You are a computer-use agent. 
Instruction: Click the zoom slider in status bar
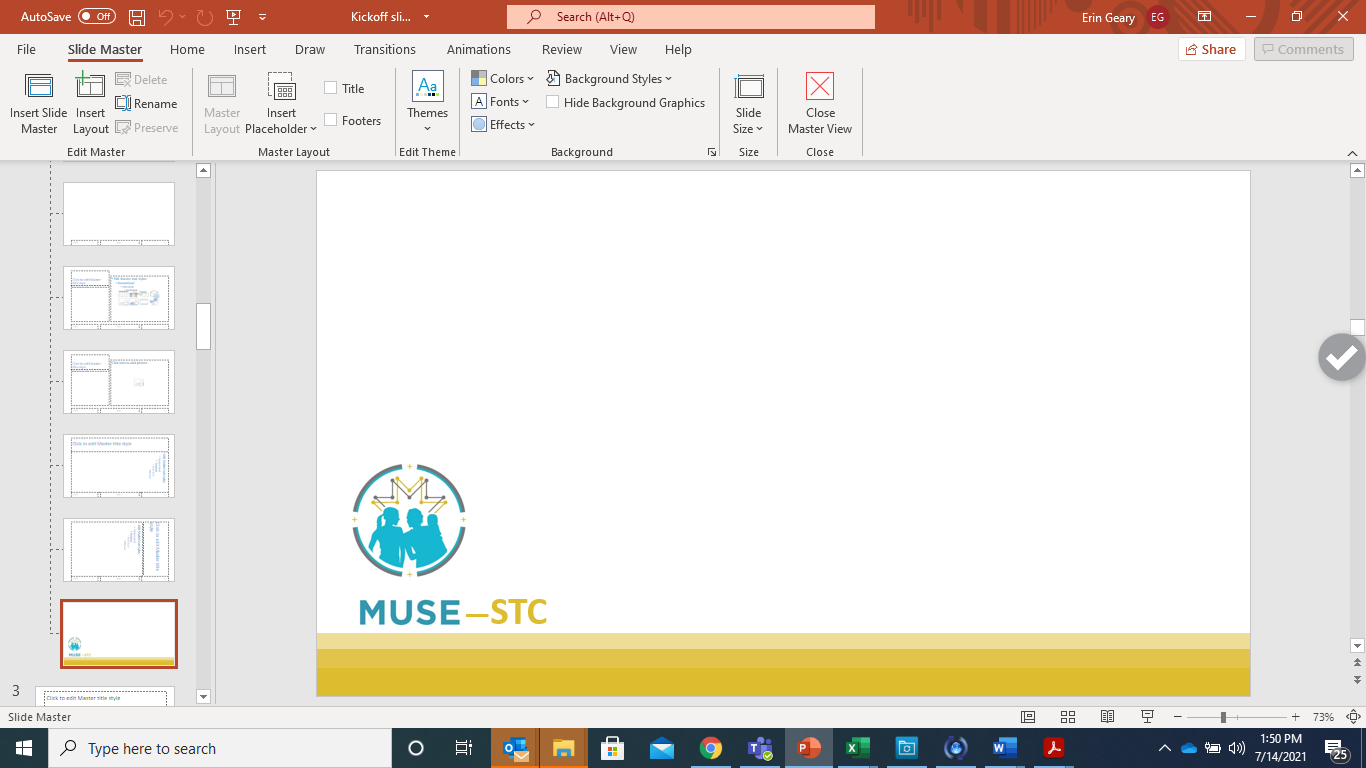1223,717
